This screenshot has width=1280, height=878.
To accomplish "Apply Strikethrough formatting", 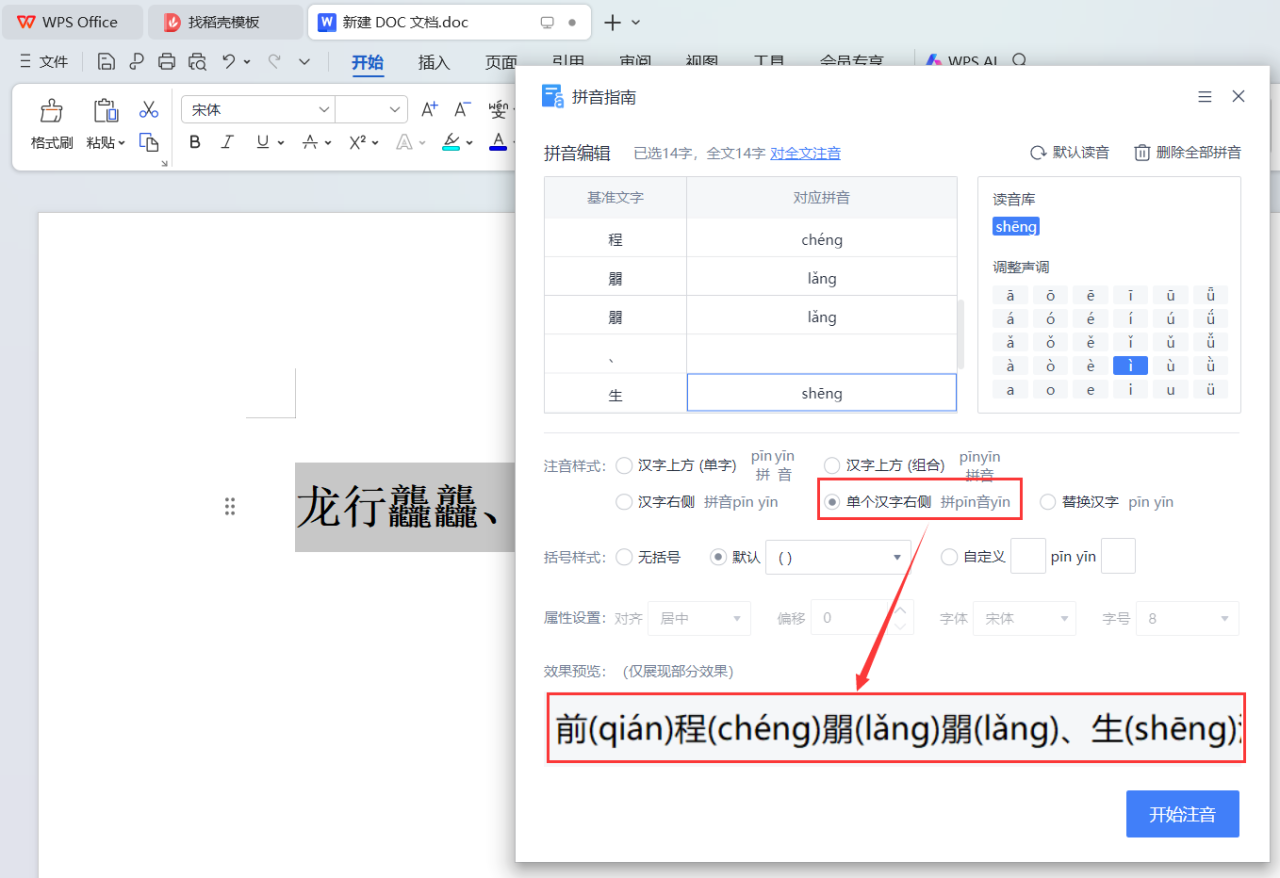I will point(311,142).
